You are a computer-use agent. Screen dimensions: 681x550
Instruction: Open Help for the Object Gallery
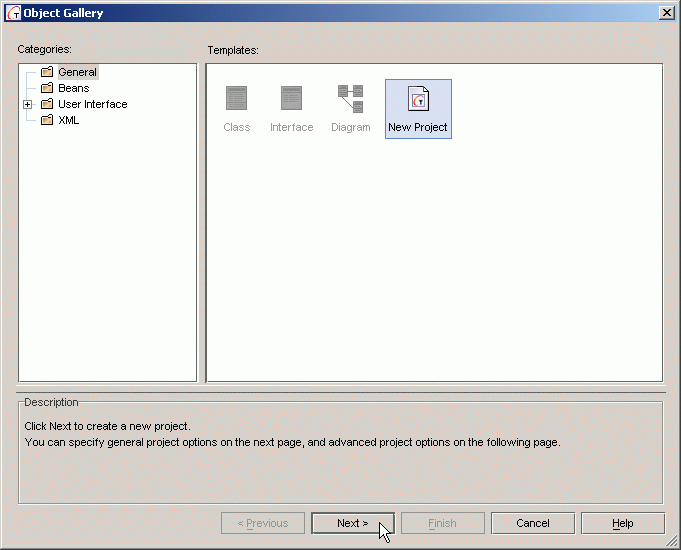tap(622, 523)
